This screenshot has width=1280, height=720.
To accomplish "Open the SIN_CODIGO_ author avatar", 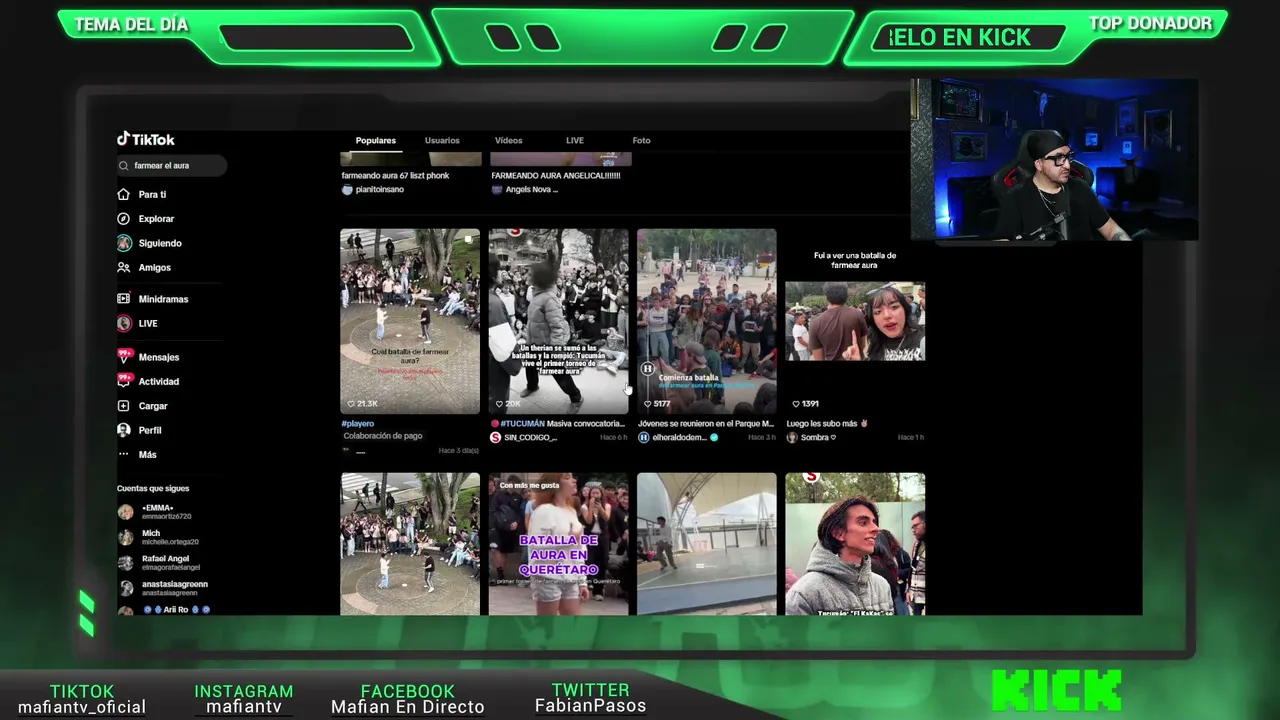I will pyautogui.click(x=495, y=438).
